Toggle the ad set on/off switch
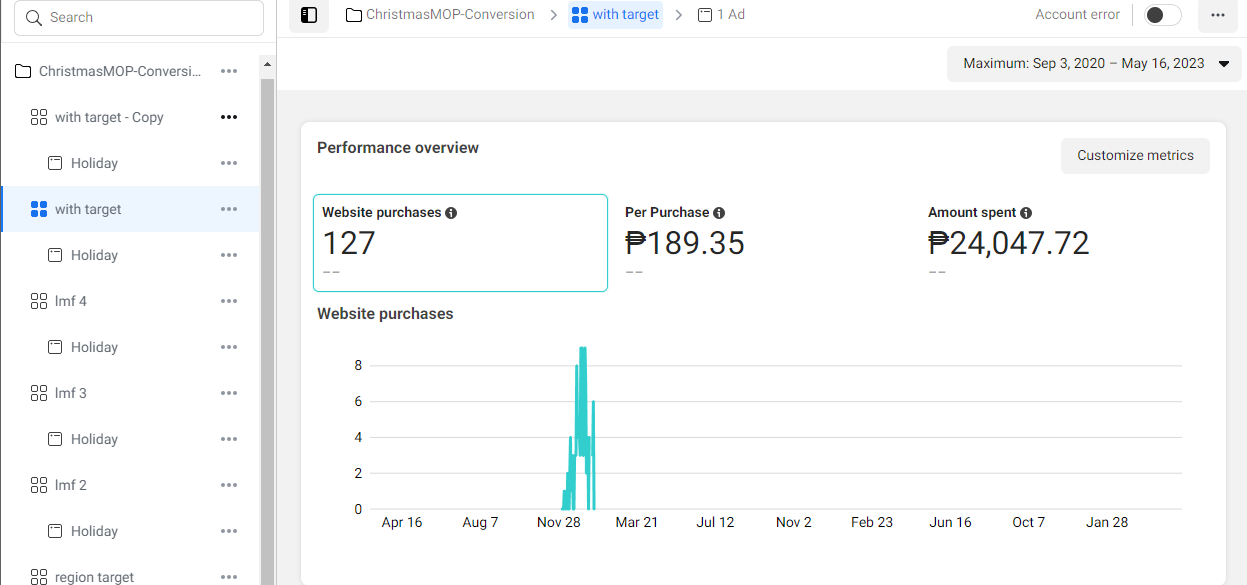This screenshot has height=585, width=1247. click(x=1162, y=15)
